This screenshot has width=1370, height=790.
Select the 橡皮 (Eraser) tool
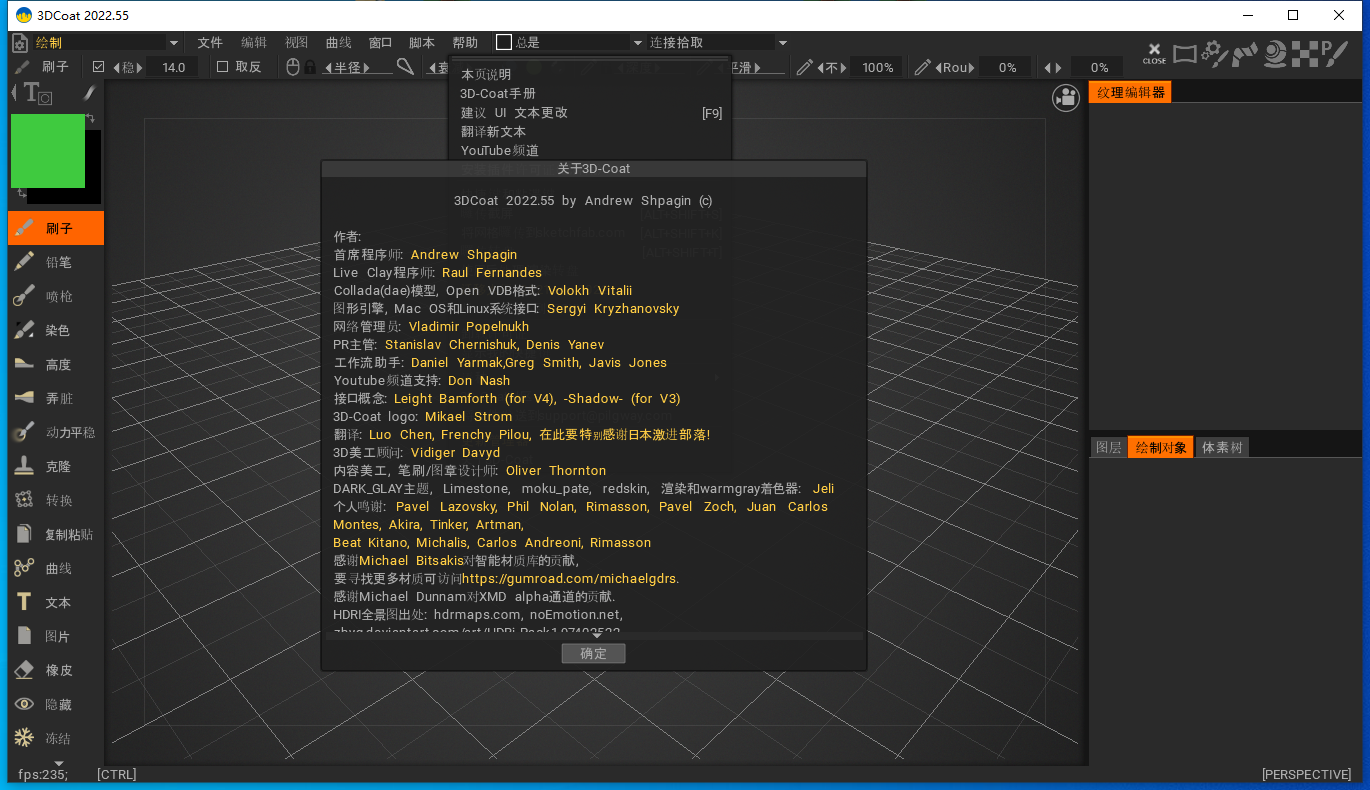coord(55,670)
